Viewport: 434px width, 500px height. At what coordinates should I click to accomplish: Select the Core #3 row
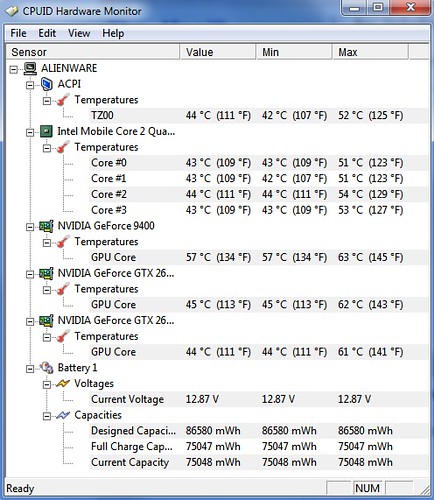(x=258, y=210)
